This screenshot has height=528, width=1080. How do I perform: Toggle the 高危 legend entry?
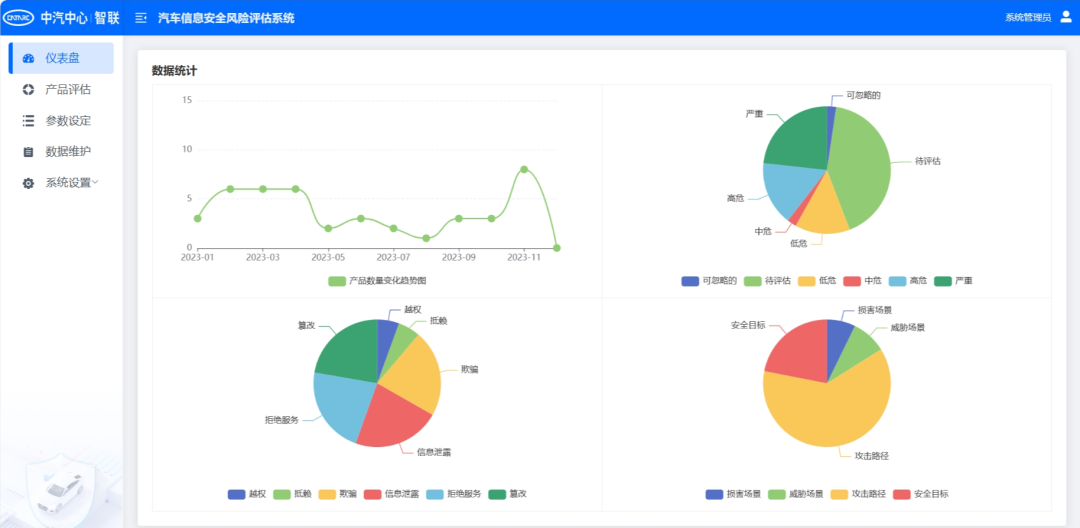pos(908,281)
